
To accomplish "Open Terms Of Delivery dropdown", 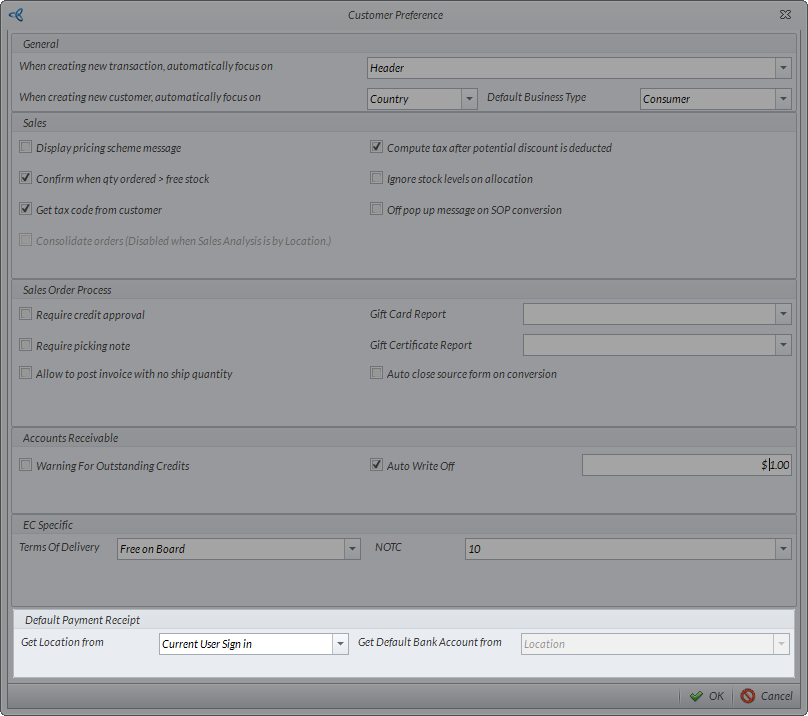I will [352, 549].
